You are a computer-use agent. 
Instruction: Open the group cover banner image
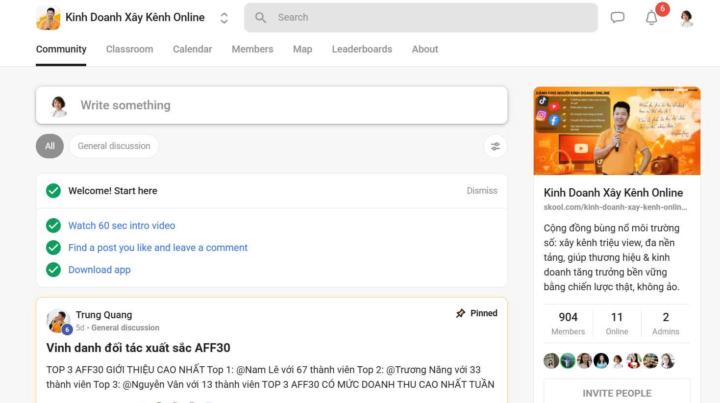(617, 131)
